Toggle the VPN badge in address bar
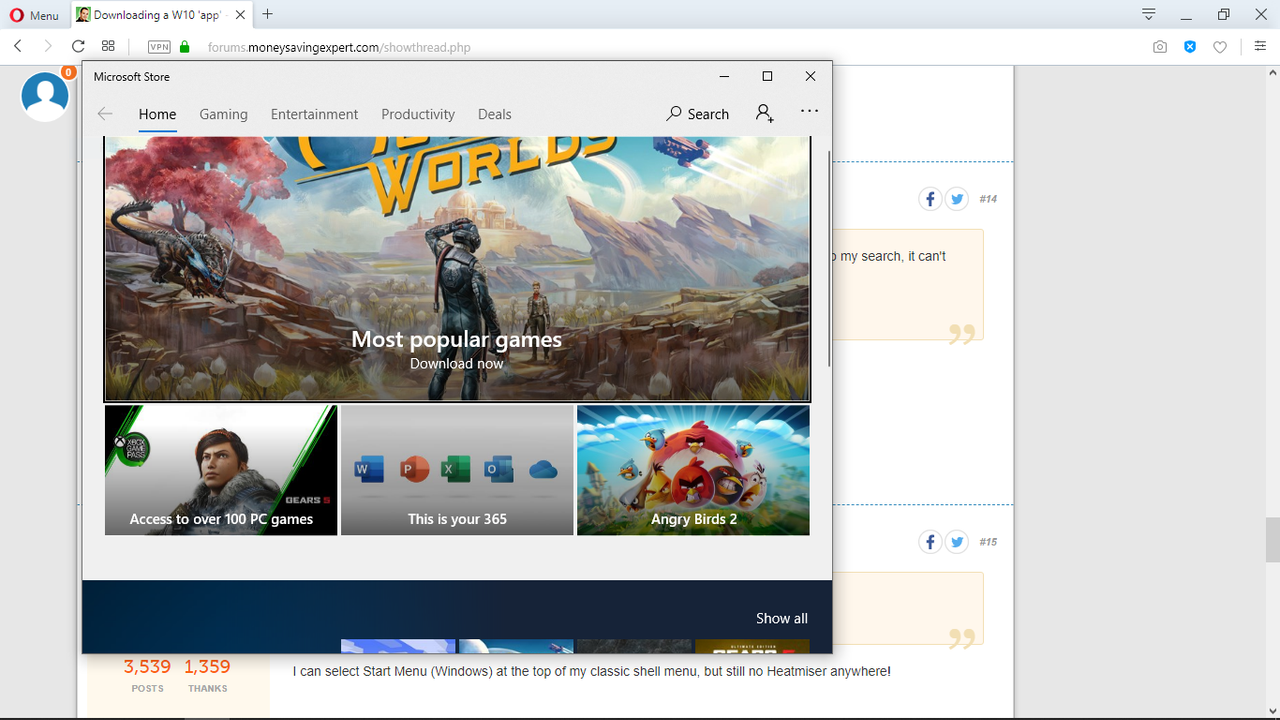The width and height of the screenshot is (1280, 720). tap(159, 47)
